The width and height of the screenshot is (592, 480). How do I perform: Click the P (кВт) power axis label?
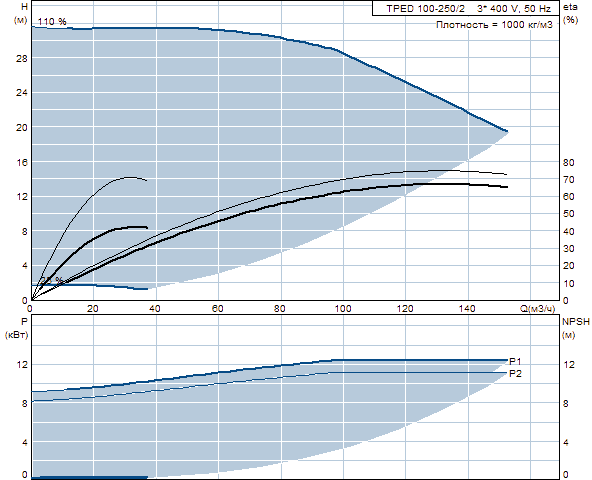[17, 328]
